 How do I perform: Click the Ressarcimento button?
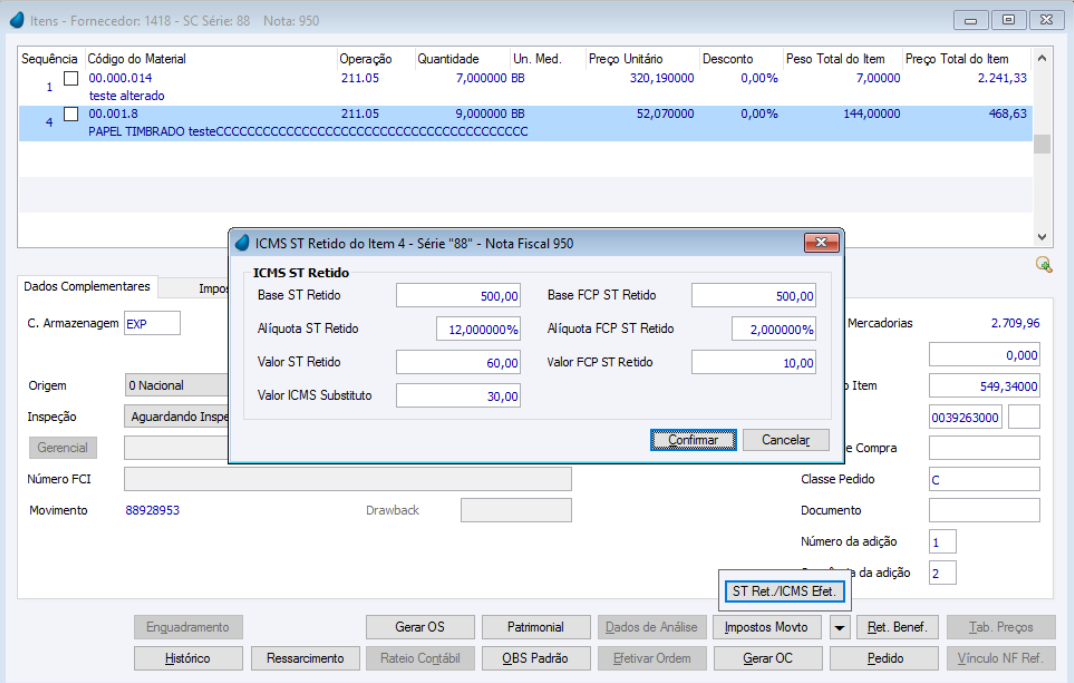(x=305, y=658)
